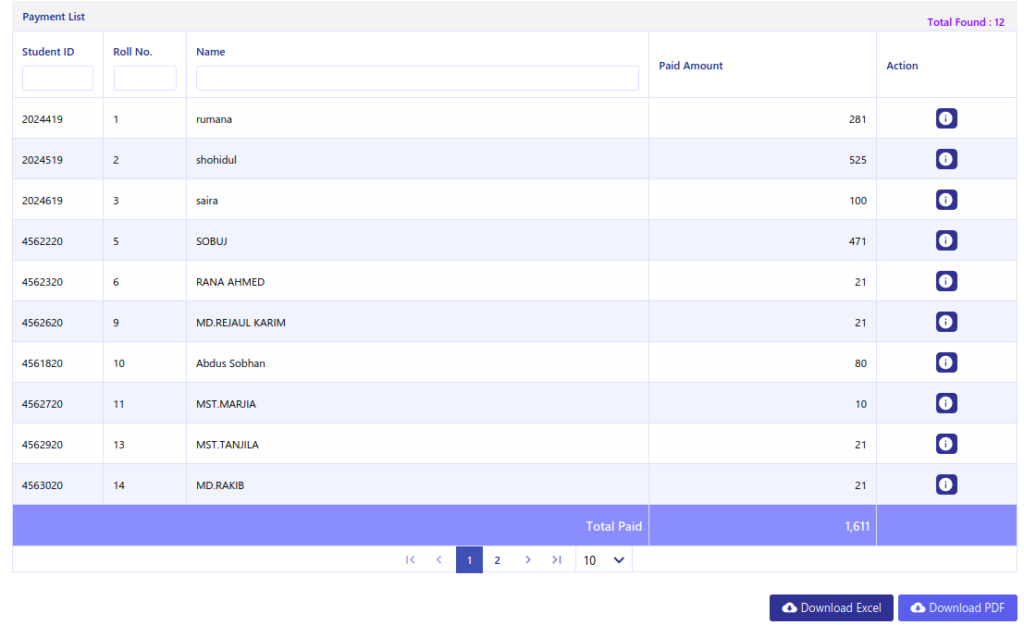Viewport: 1024px width, 625px height.
Task: Click paid amount 281
Action: point(857,119)
